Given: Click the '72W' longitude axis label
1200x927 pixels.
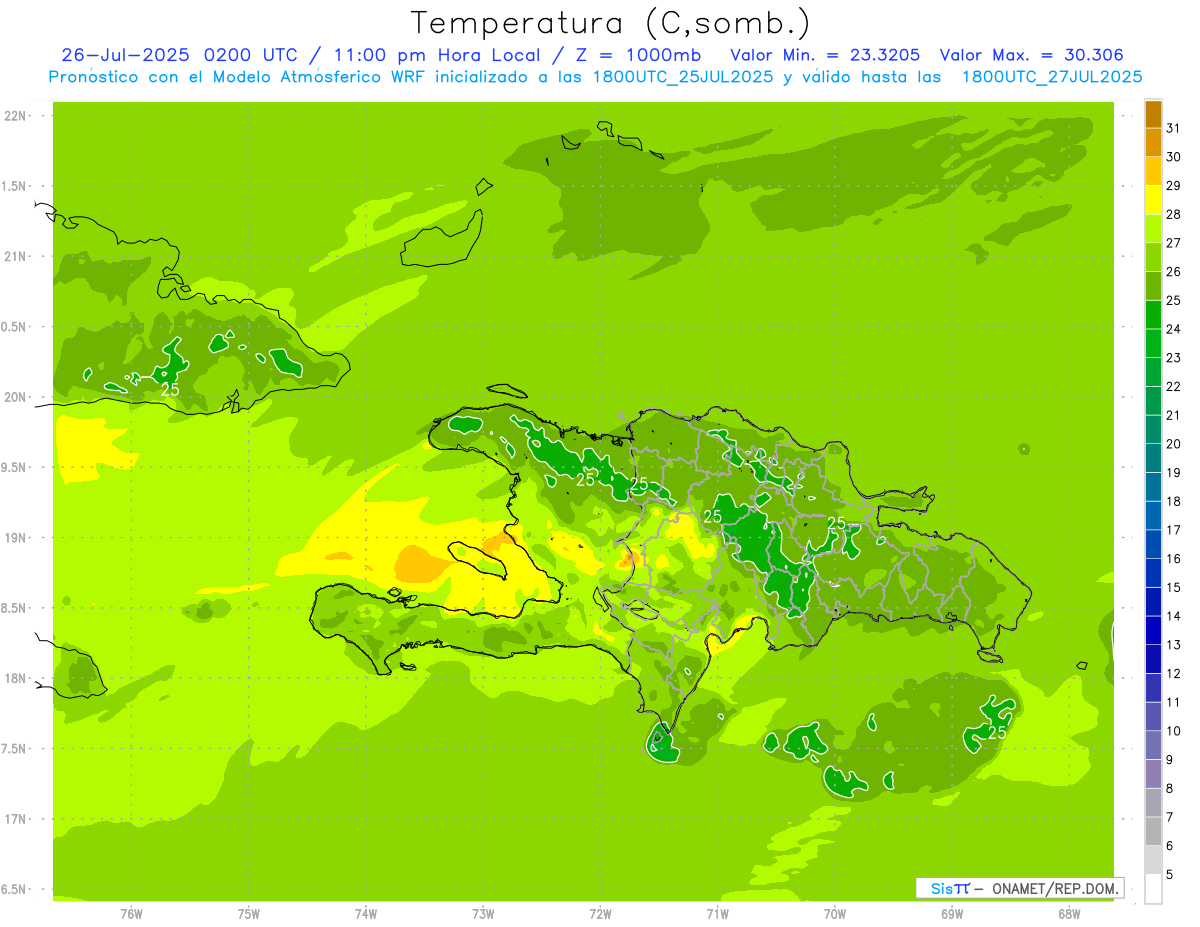Looking at the screenshot, I should click(x=600, y=915).
